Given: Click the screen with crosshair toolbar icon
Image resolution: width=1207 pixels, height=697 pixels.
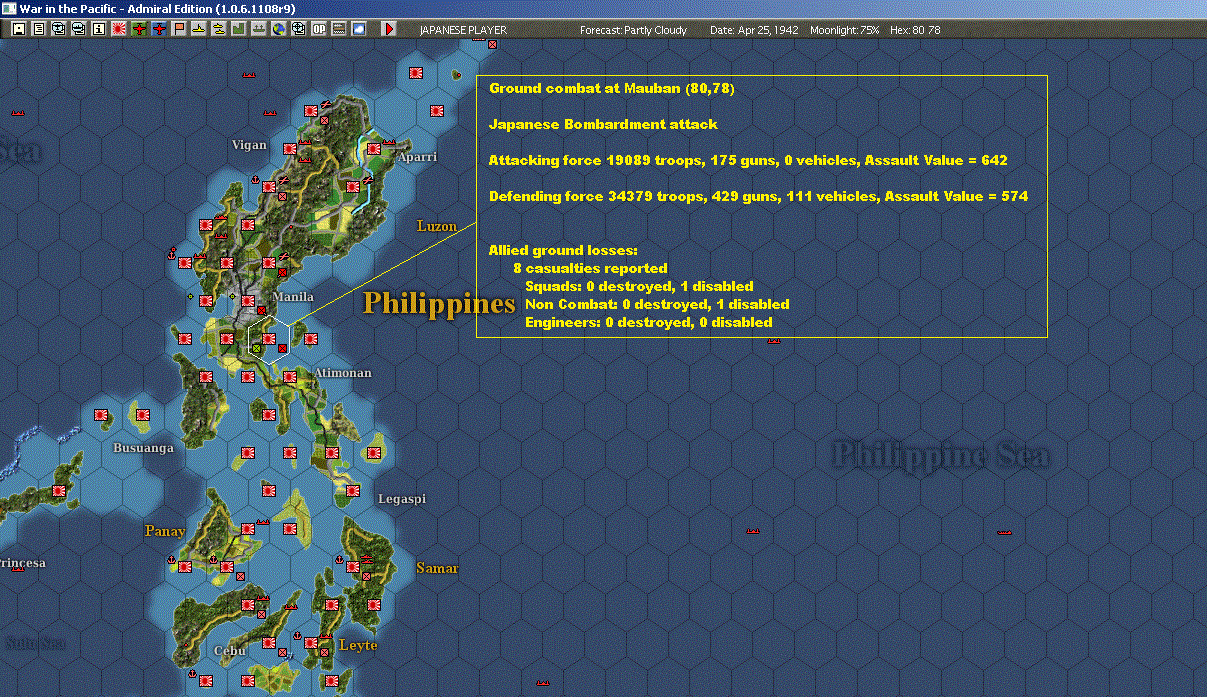Looking at the screenshot, I should (298, 29).
